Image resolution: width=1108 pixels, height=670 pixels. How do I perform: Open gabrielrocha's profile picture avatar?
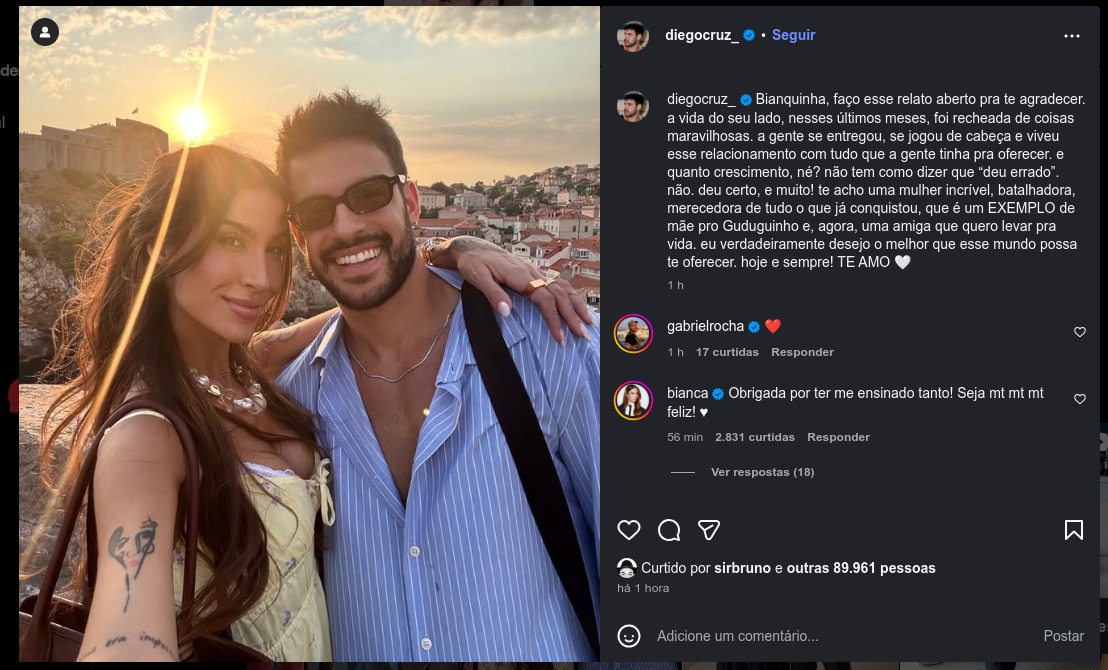pos(633,334)
